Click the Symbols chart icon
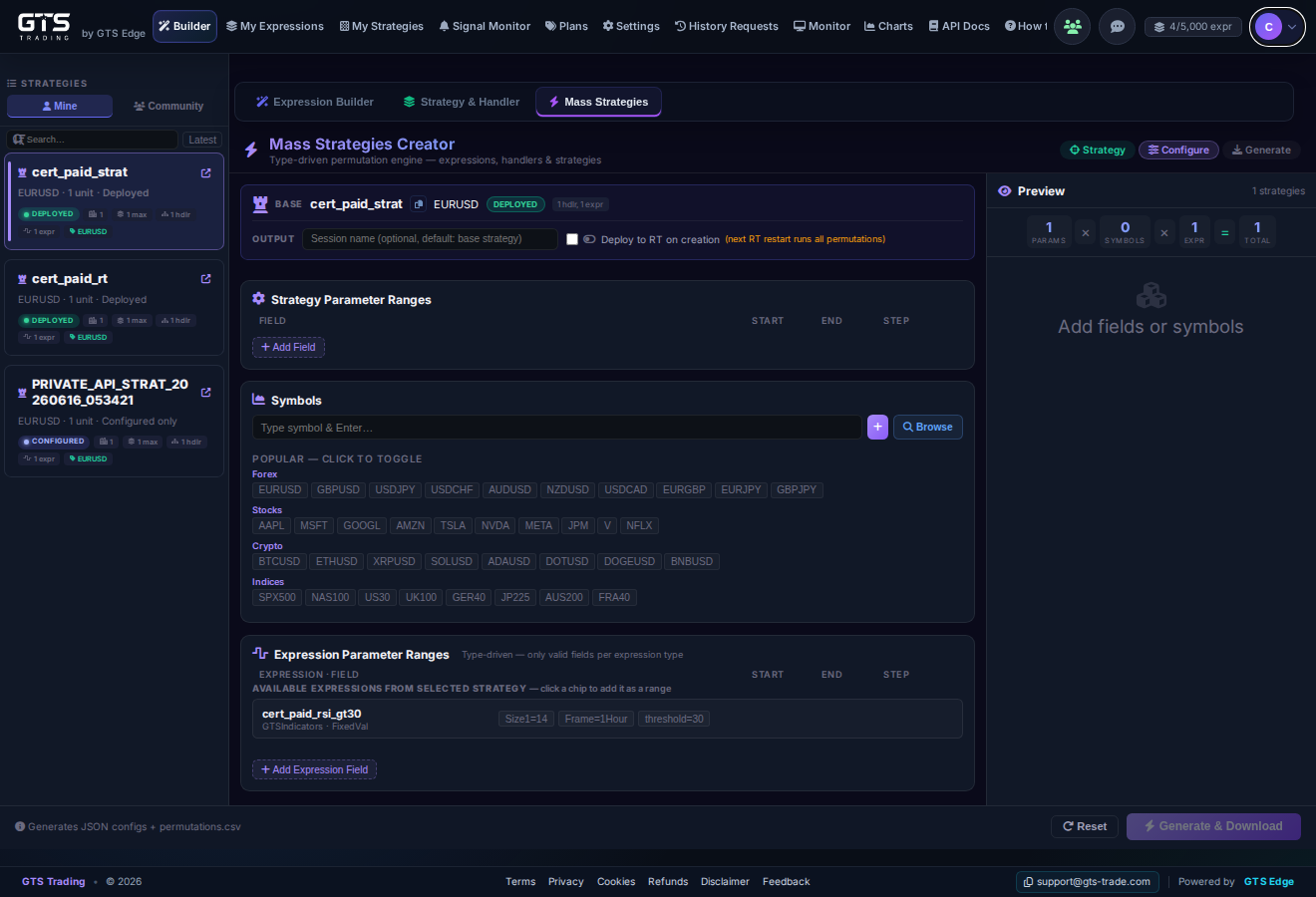The height and width of the screenshot is (897, 1316). (259, 400)
